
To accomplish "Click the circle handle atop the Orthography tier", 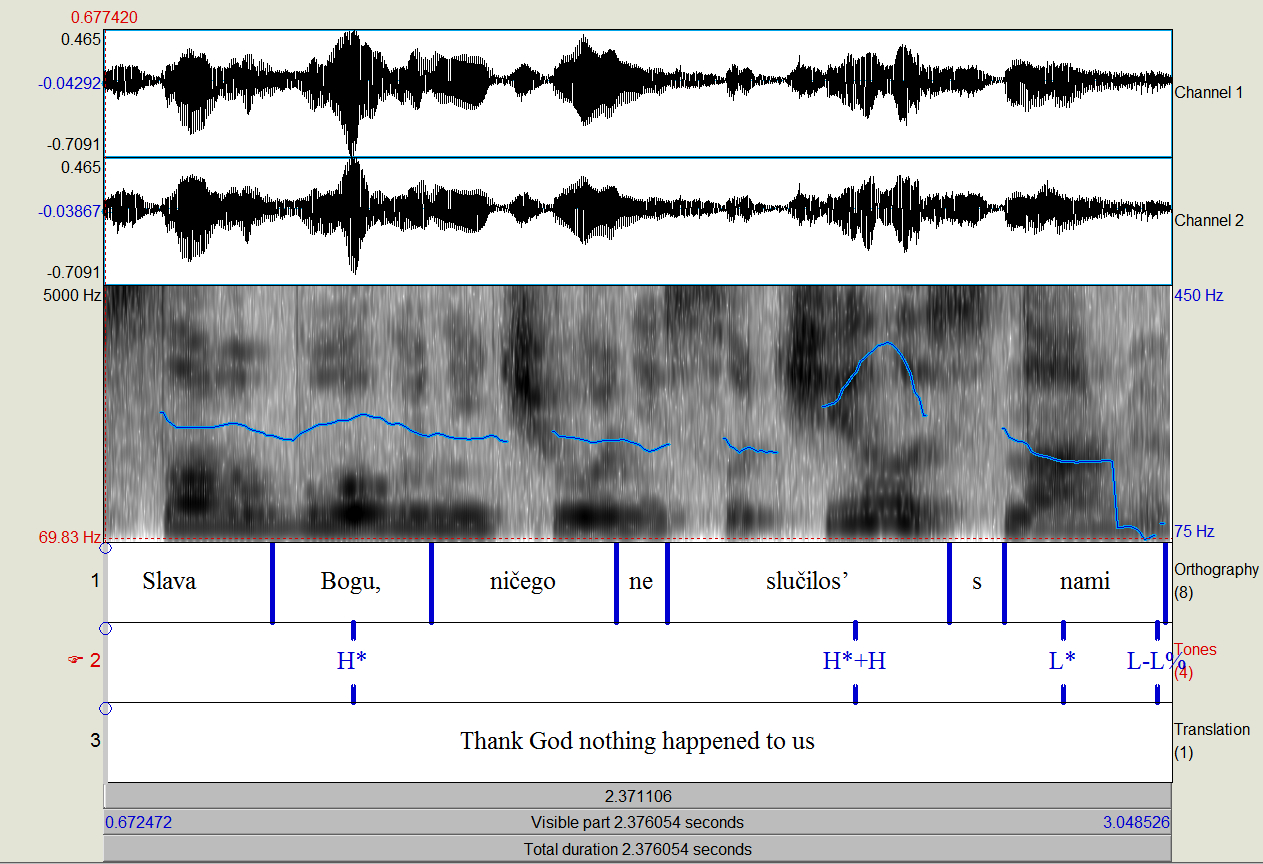I will point(105,548).
